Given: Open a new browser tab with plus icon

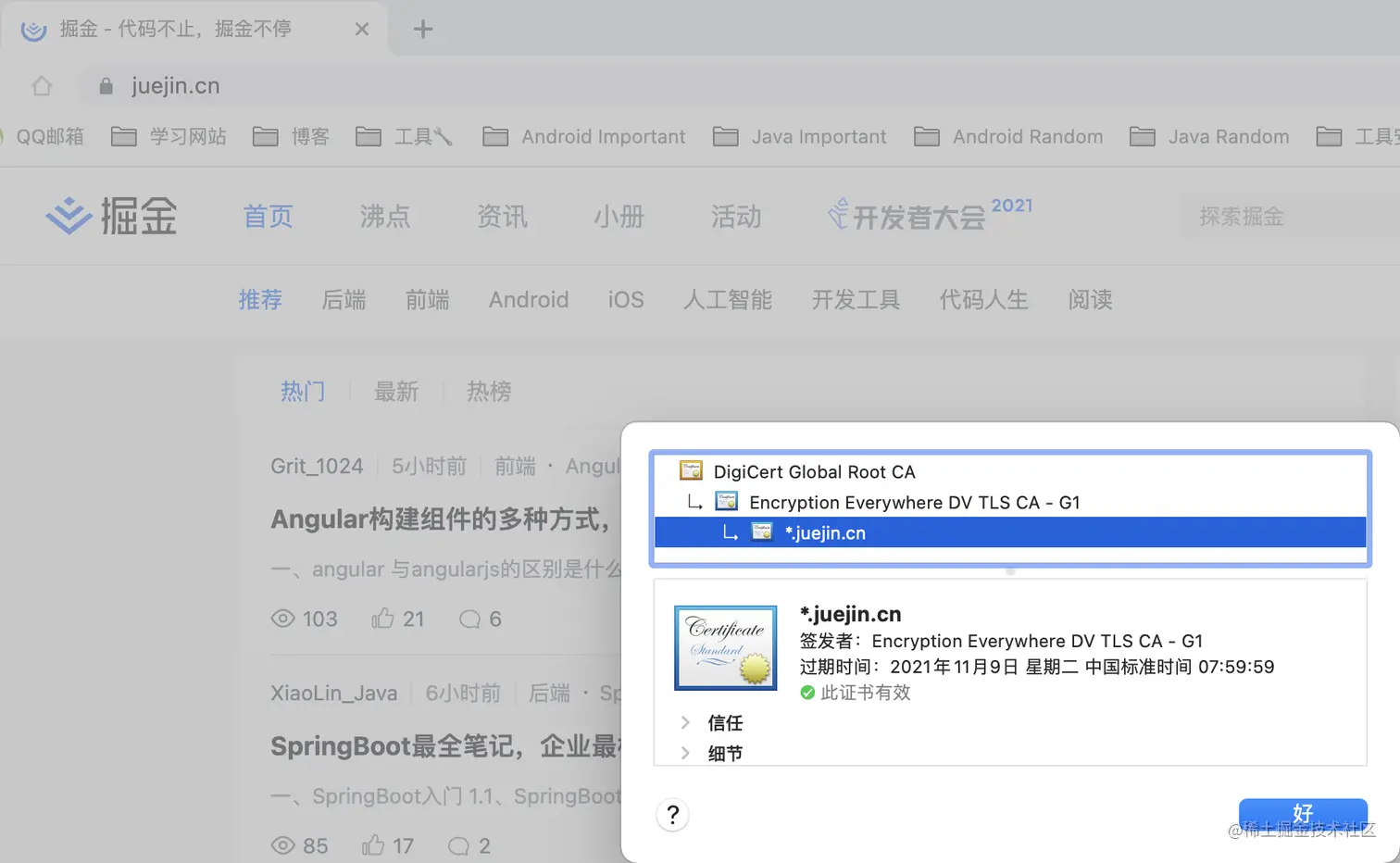Looking at the screenshot, I should (x=423, y=29).
